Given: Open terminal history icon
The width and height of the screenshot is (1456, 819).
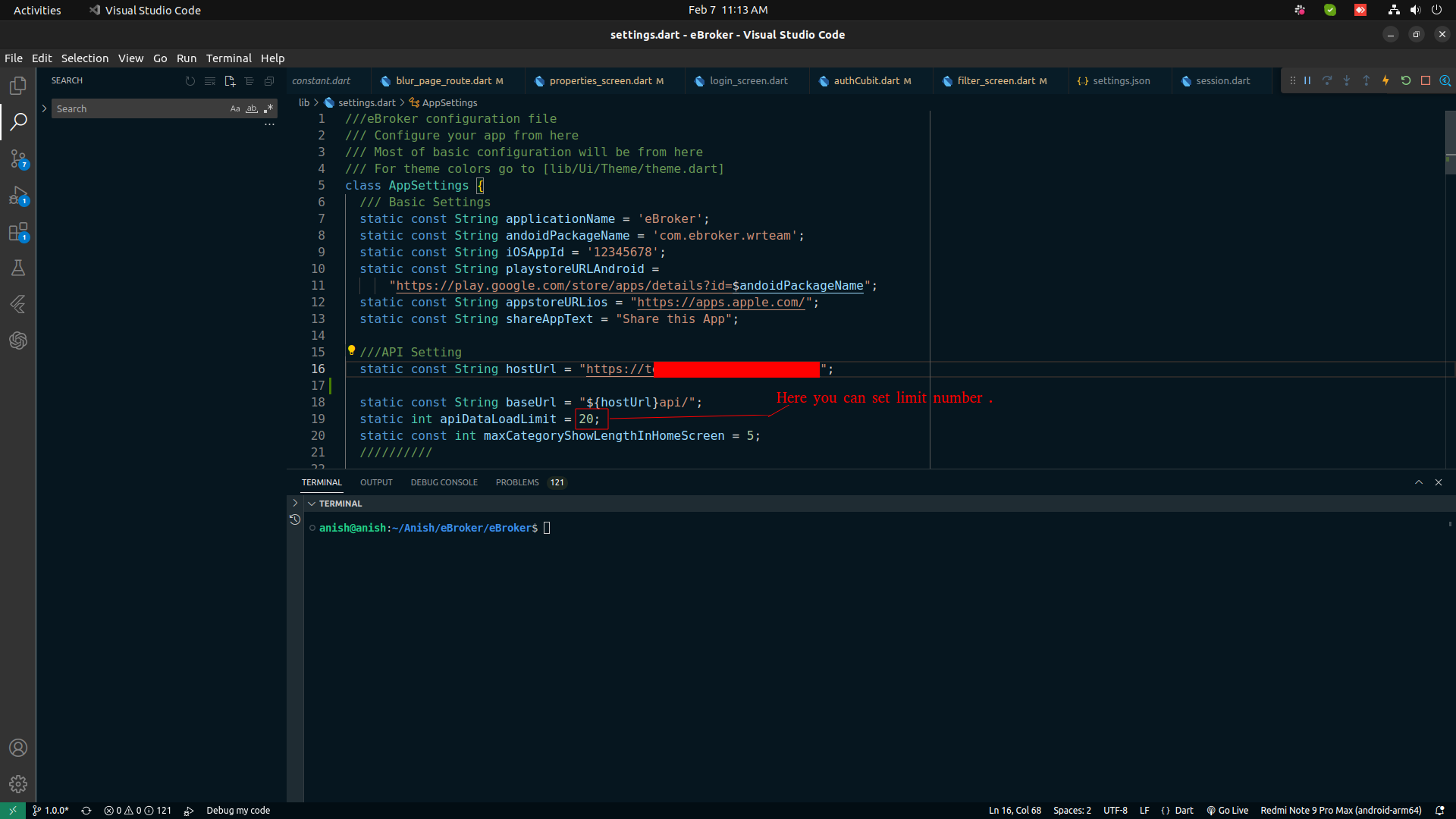Looking at the screenshot, I should pos(295,519).
